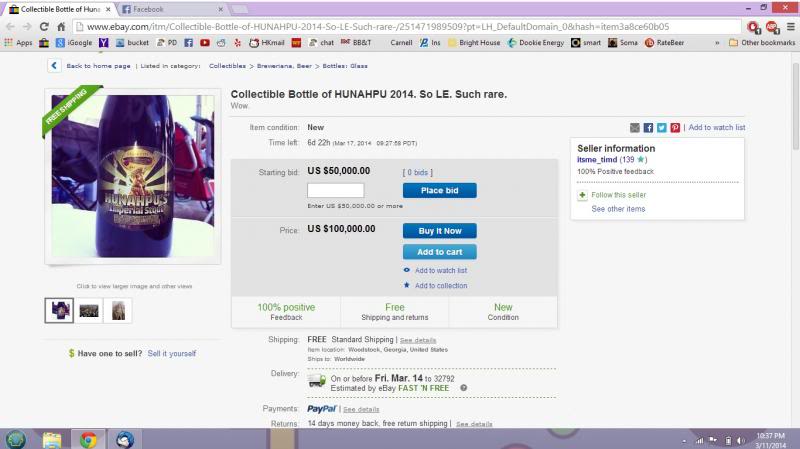Open the Breweriana, Beer category breadcrumb
The height and width of the screenshot is (449, 800).
click(x=284, y=66)
